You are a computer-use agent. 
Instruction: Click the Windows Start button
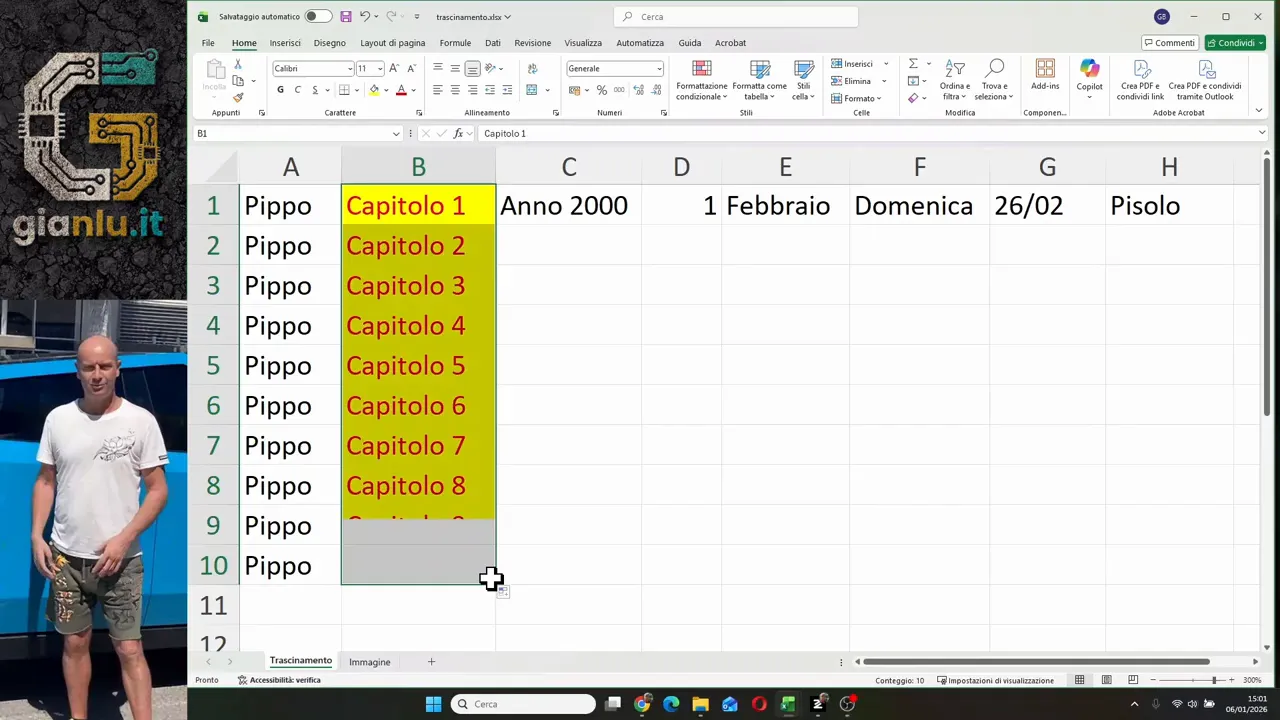pyautogui.click(x=433, y=704)
